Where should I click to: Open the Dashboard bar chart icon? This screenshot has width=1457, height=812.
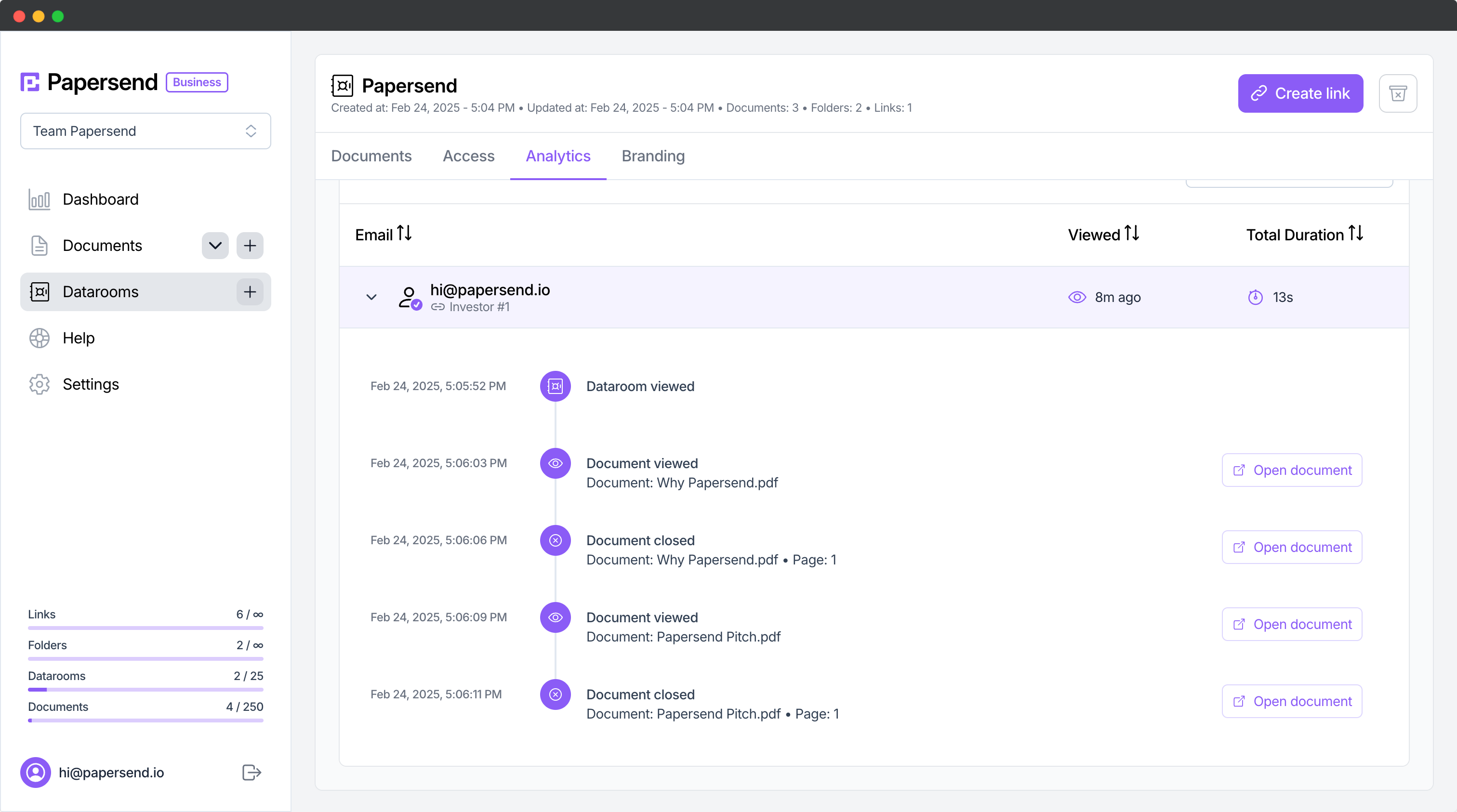tap(39, 199)
